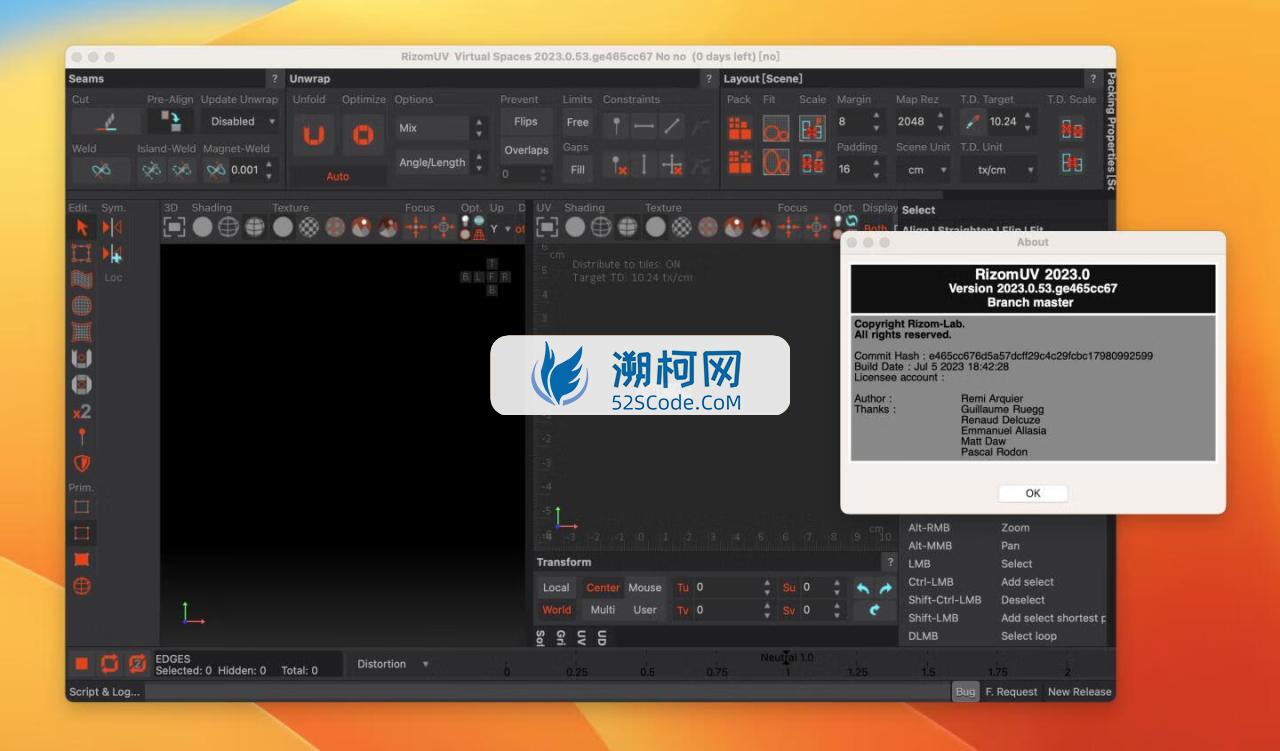Click the top T.D. Scale icon
This screenshot has height=751, width=1280.
click(x=1072, y=128)
